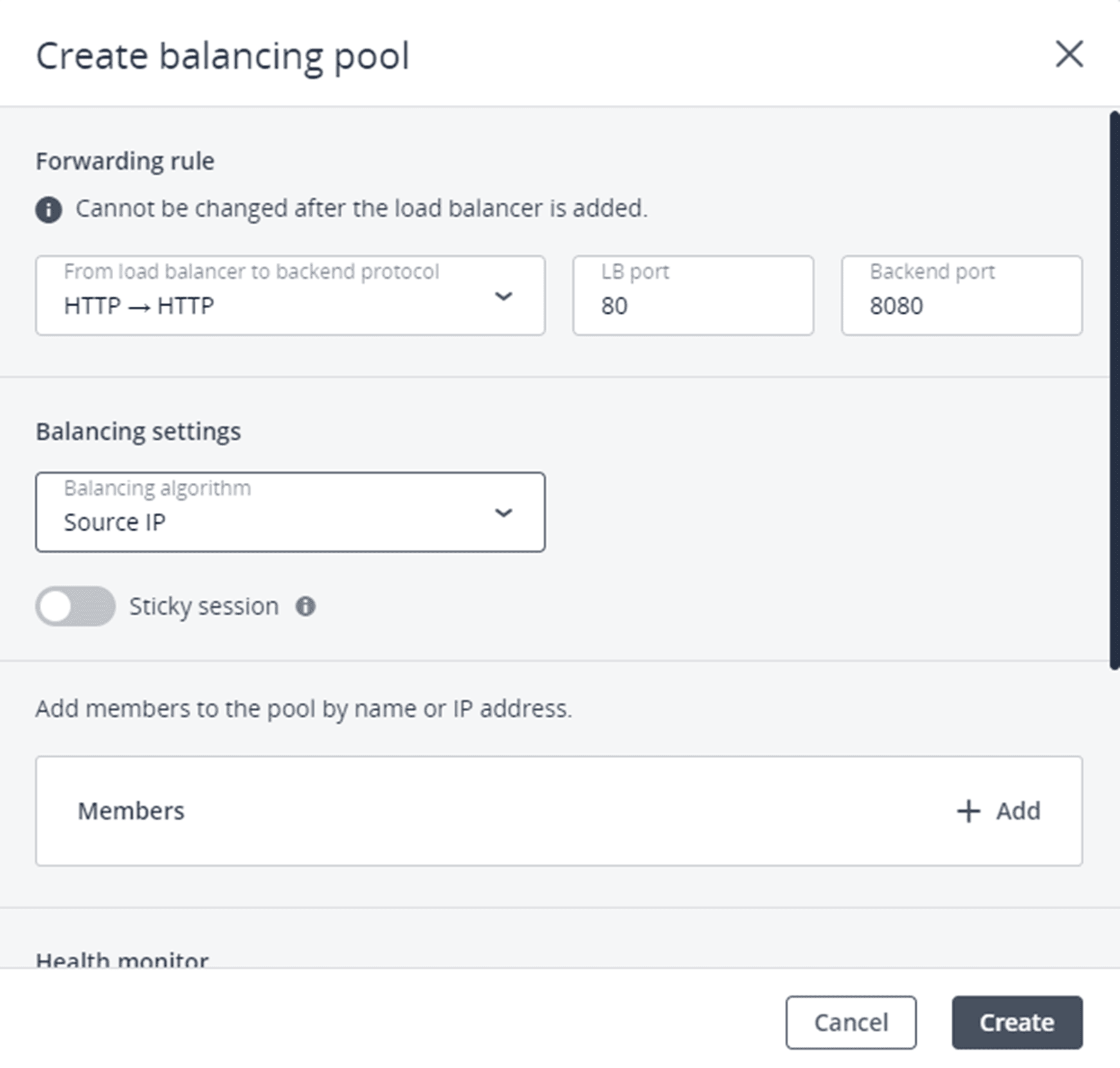Click the info icon beside the forwarding rule warning
Viewport: 1120px width, 1068px height.
[x=49, y=210]
